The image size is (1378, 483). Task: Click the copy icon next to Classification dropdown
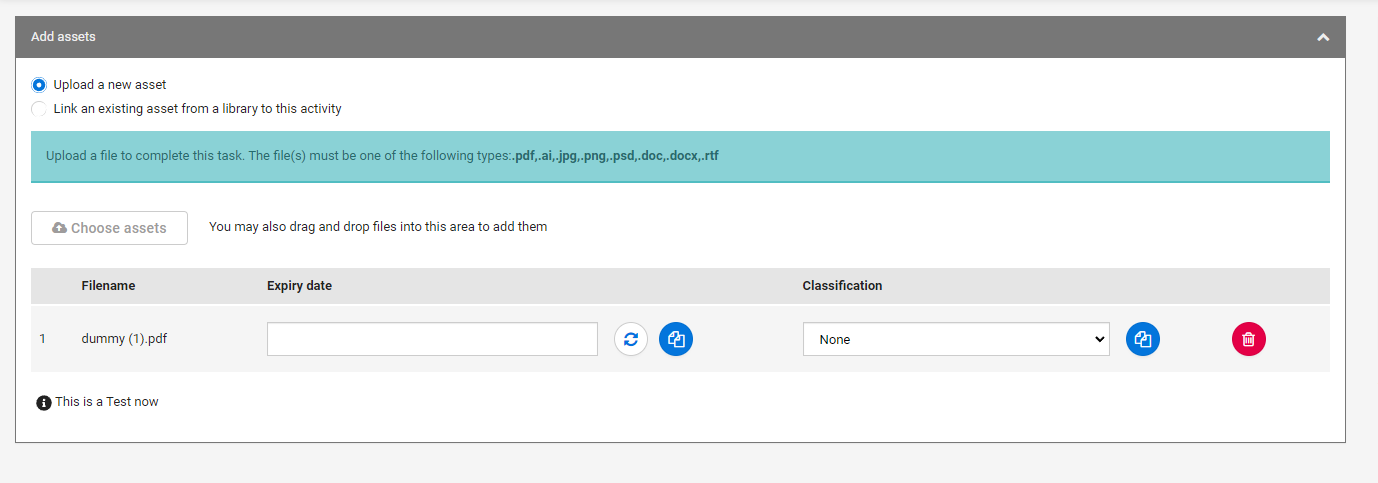pos(1143,339)
